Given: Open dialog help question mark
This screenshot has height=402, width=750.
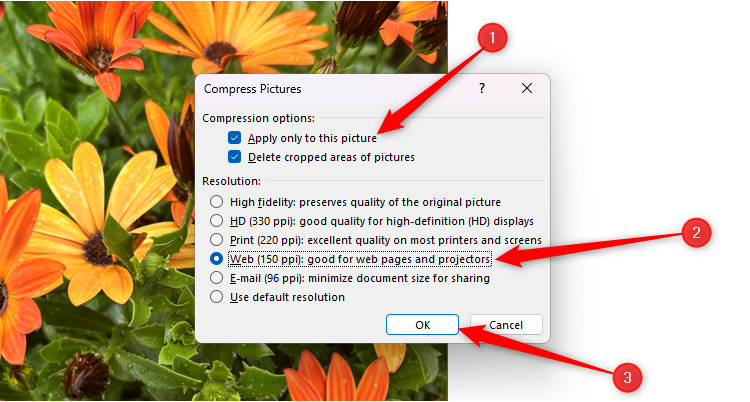Looking at the screenshot, I should pyautogui.click(x=482, y=88).
